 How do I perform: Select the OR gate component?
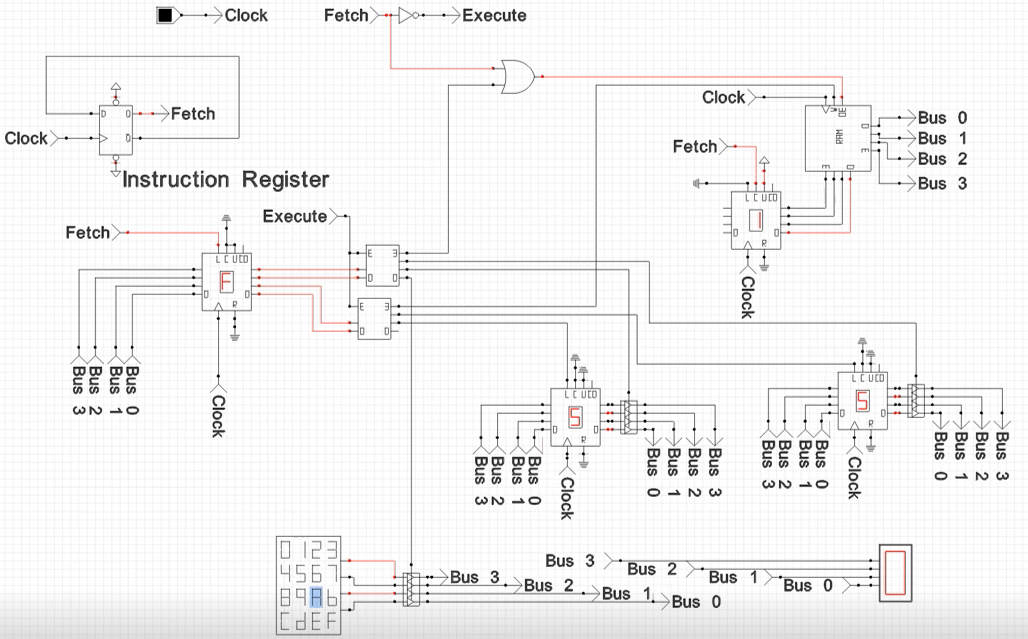click(518, 76)
